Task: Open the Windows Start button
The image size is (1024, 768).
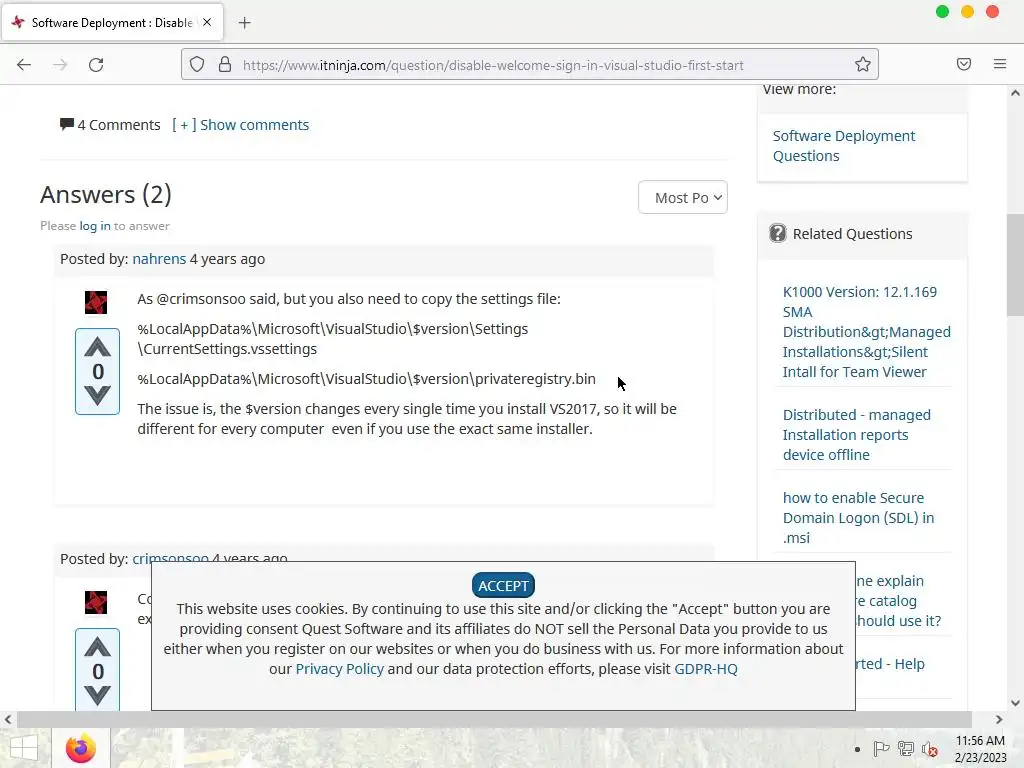Action: [24, 748]
